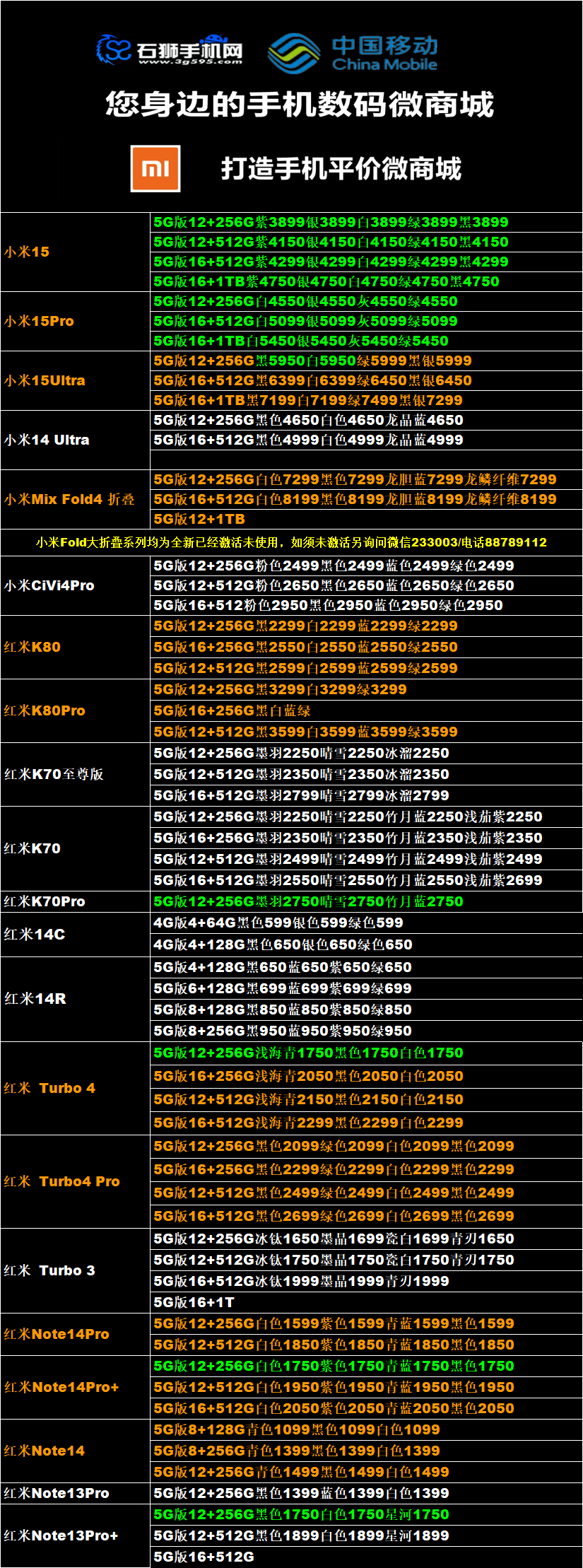Click the 石狮手机网 logo

(x=170, y=49)
